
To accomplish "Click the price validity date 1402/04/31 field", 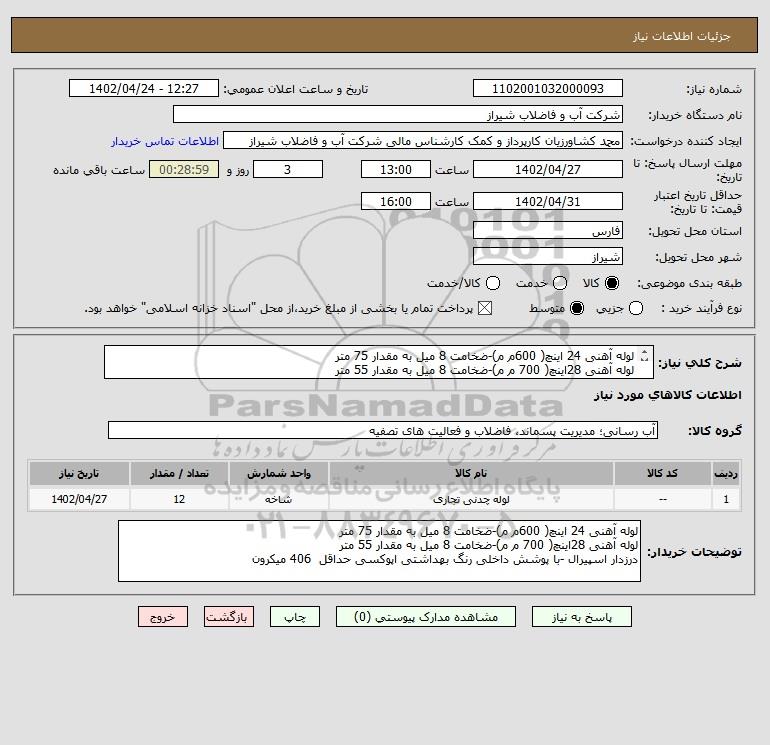I will pyautogui.click(x=548, y=201).
